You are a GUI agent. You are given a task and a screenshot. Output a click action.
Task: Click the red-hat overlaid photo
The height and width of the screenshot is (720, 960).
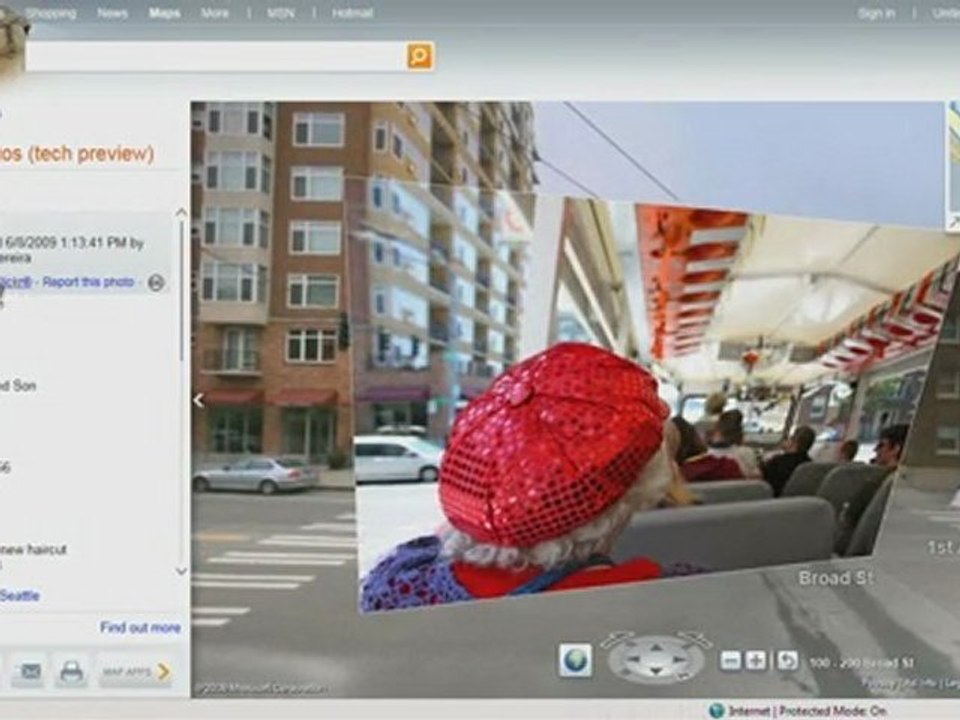click(x=624, y=404)
